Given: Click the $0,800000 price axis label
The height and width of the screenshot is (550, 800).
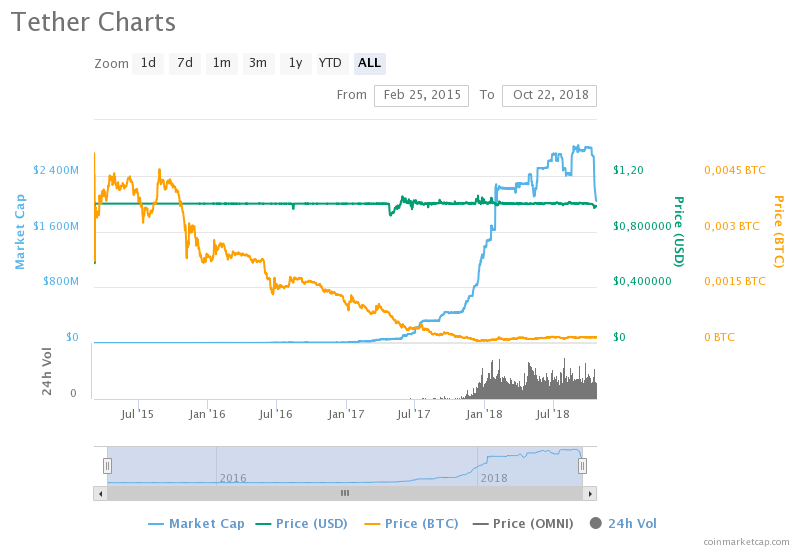Looking at the screenshot, I should click(642, 226).
